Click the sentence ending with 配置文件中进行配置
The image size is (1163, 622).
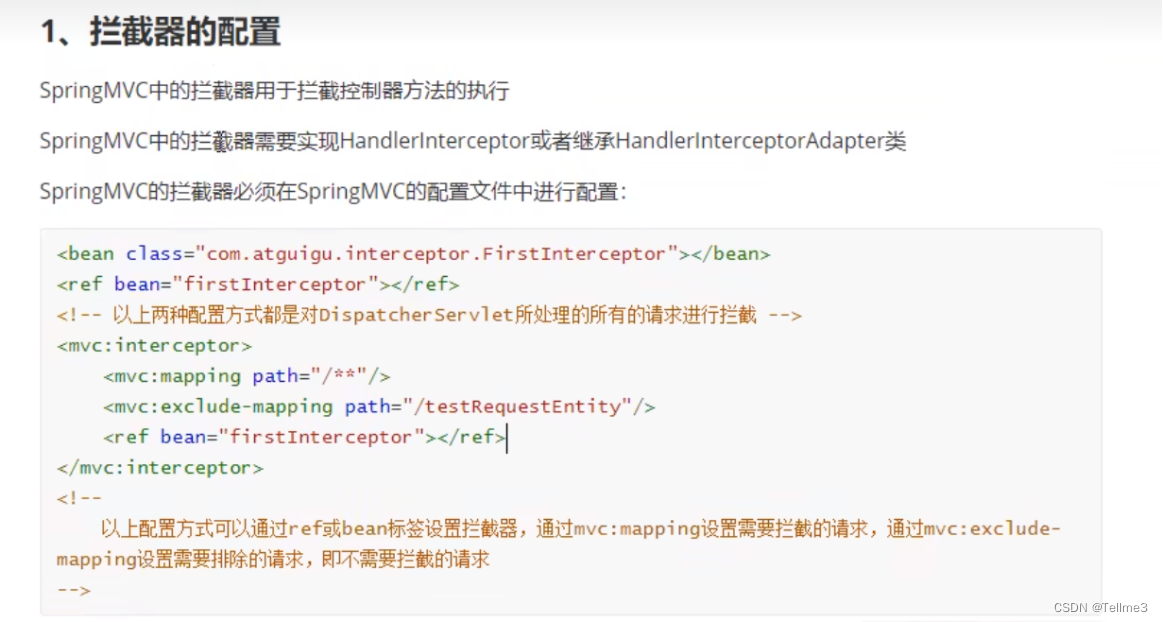333,192
